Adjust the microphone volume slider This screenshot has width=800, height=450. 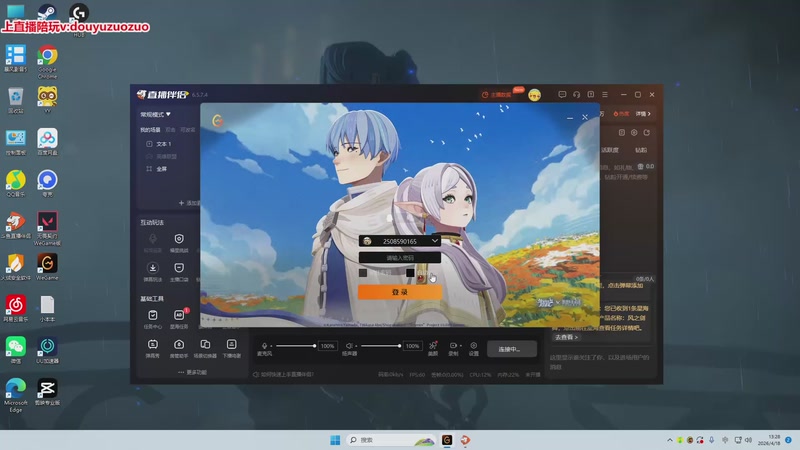point(295,346)
